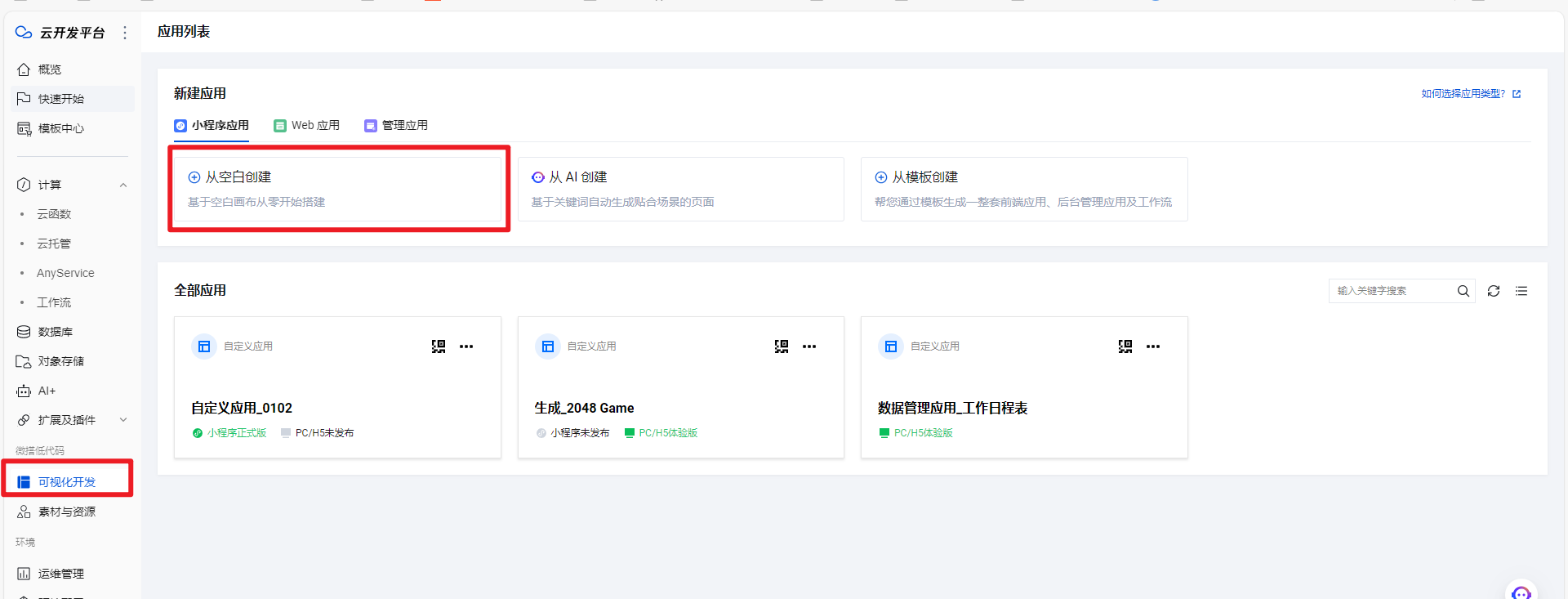Click the link icon beside 扩展及插件

pos(24,420)
